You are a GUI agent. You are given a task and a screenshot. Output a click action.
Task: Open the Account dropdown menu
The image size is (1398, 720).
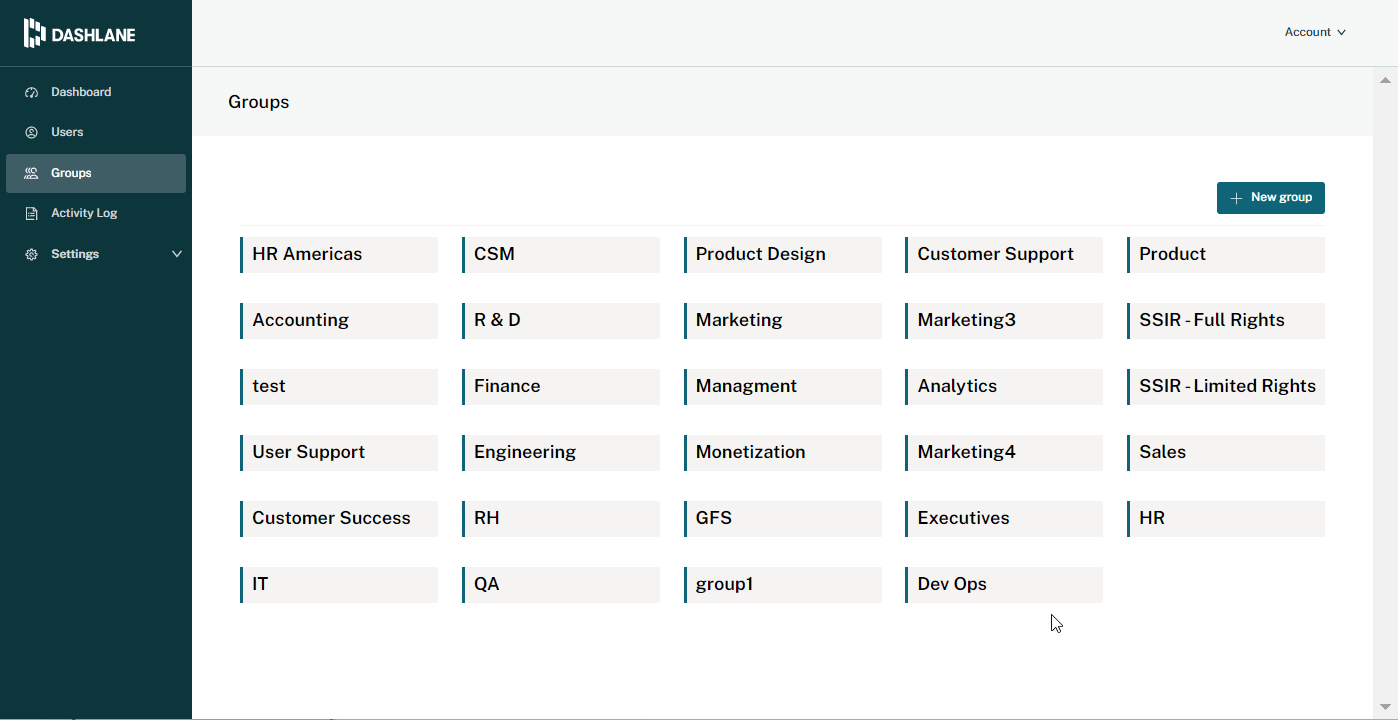pyautogui.click(x=1315, y=32)
